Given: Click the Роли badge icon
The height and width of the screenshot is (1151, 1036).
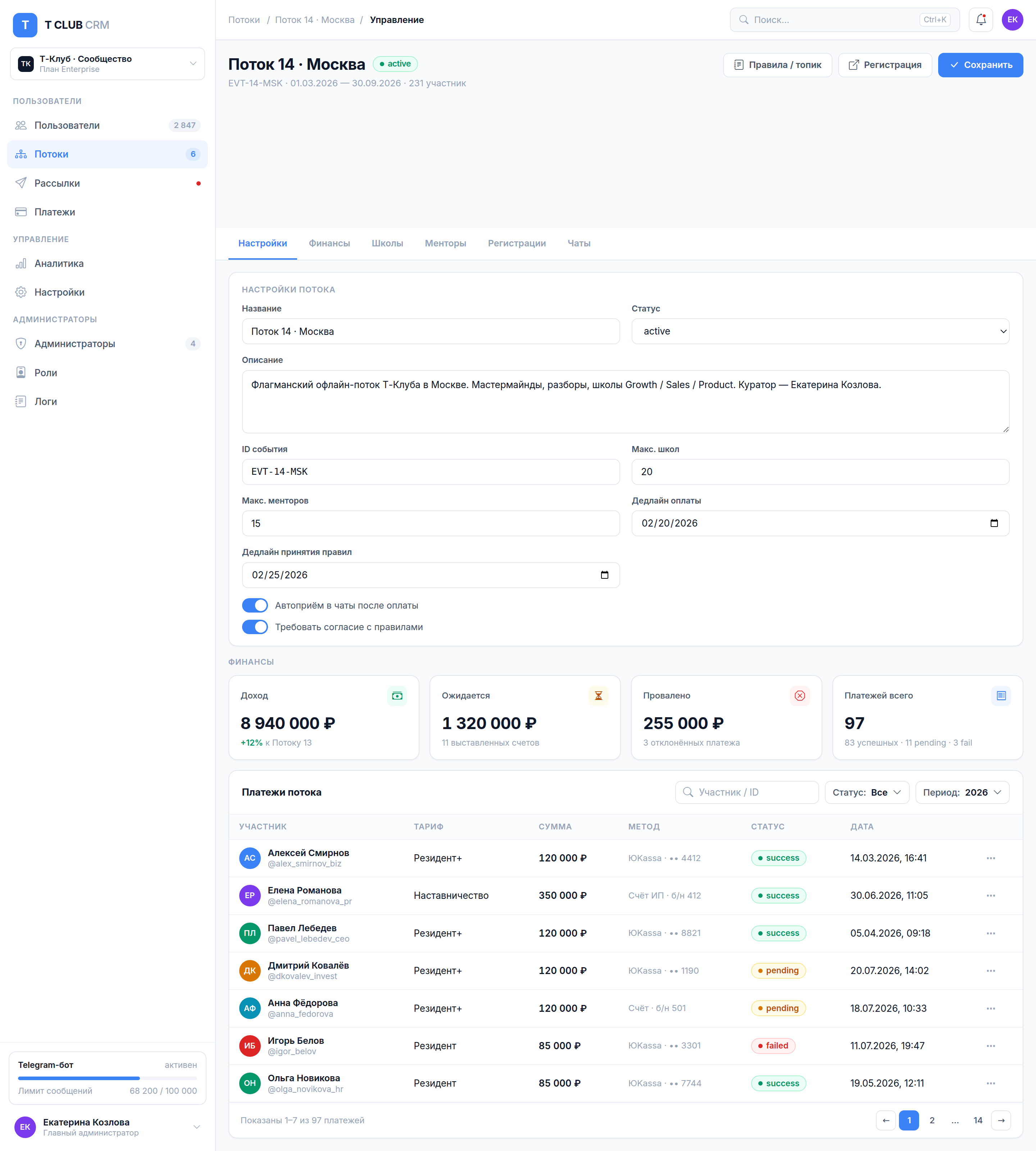Looking at the screenshot, I should click(21, 373).
